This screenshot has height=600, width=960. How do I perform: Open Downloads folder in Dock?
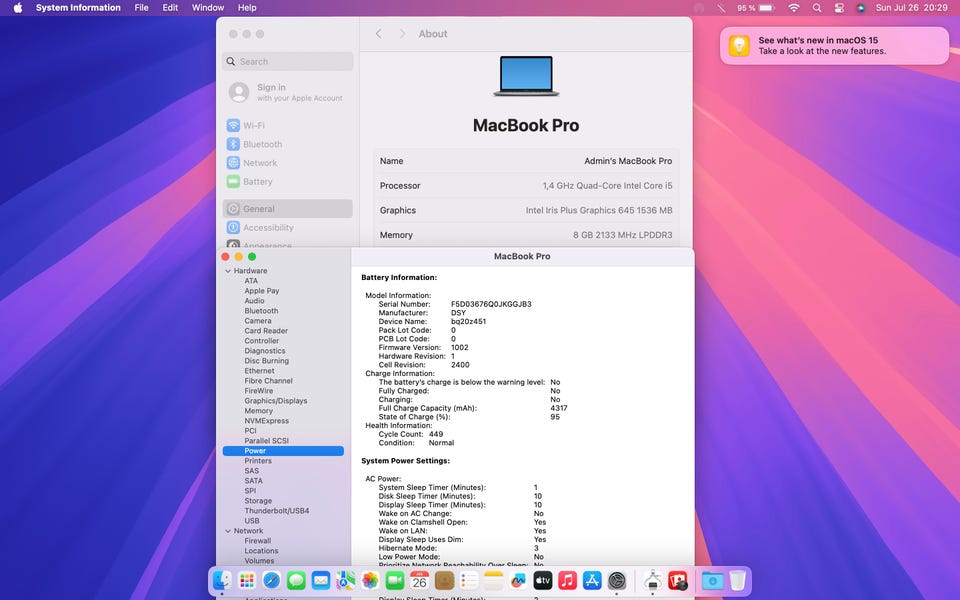[713, 580]
